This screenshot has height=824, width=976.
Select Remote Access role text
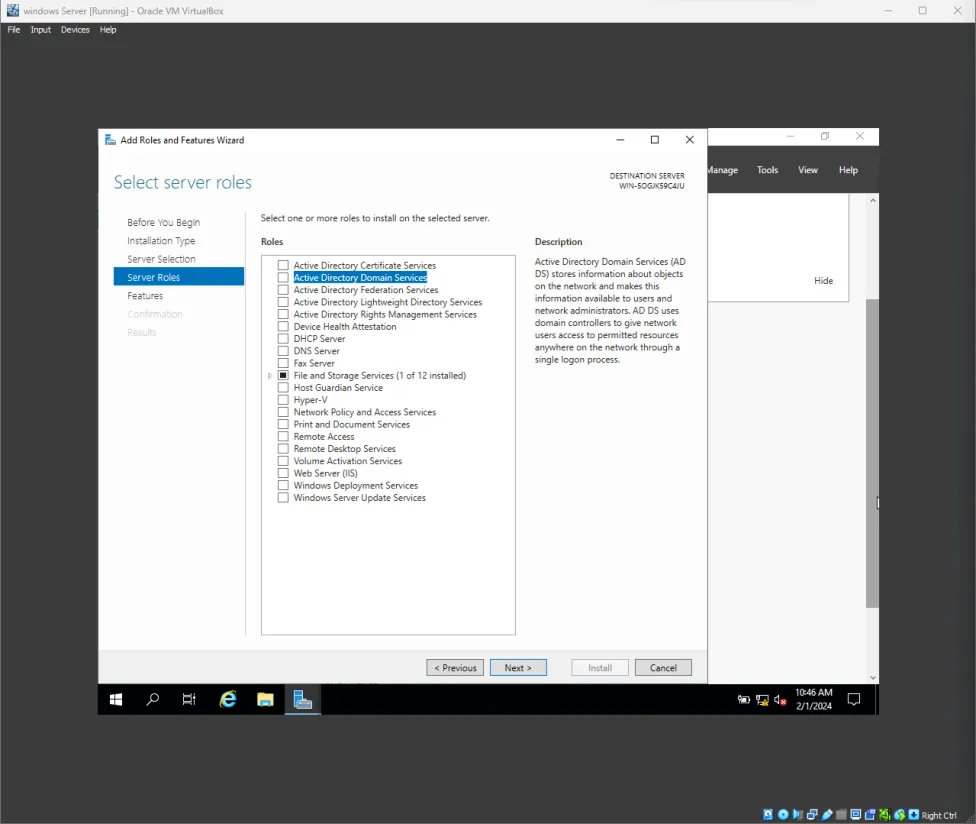click(x=324, y=437)
